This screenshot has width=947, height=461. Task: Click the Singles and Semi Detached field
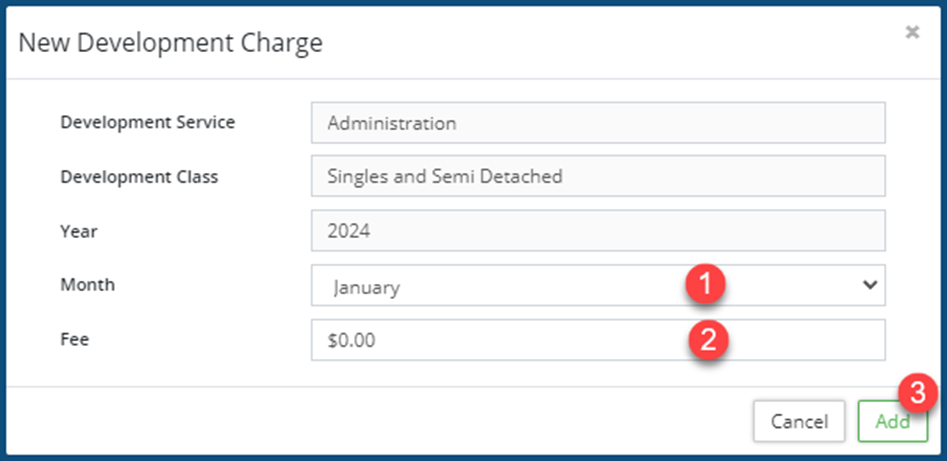(597, 177)
